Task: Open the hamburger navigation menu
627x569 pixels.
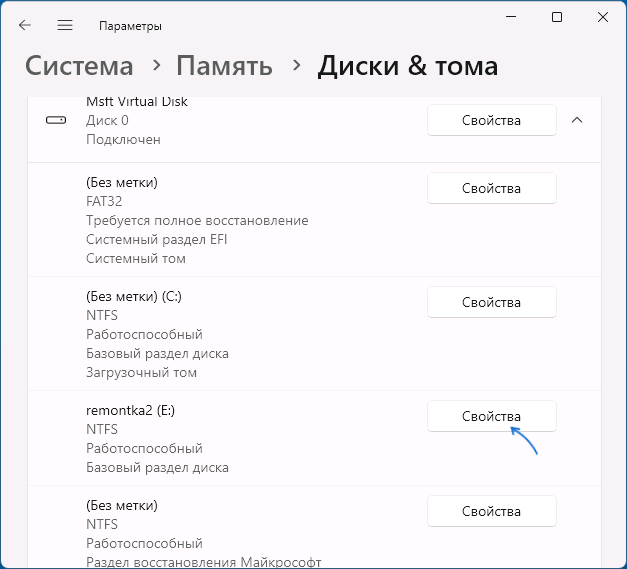Action: tap(65, 25)
